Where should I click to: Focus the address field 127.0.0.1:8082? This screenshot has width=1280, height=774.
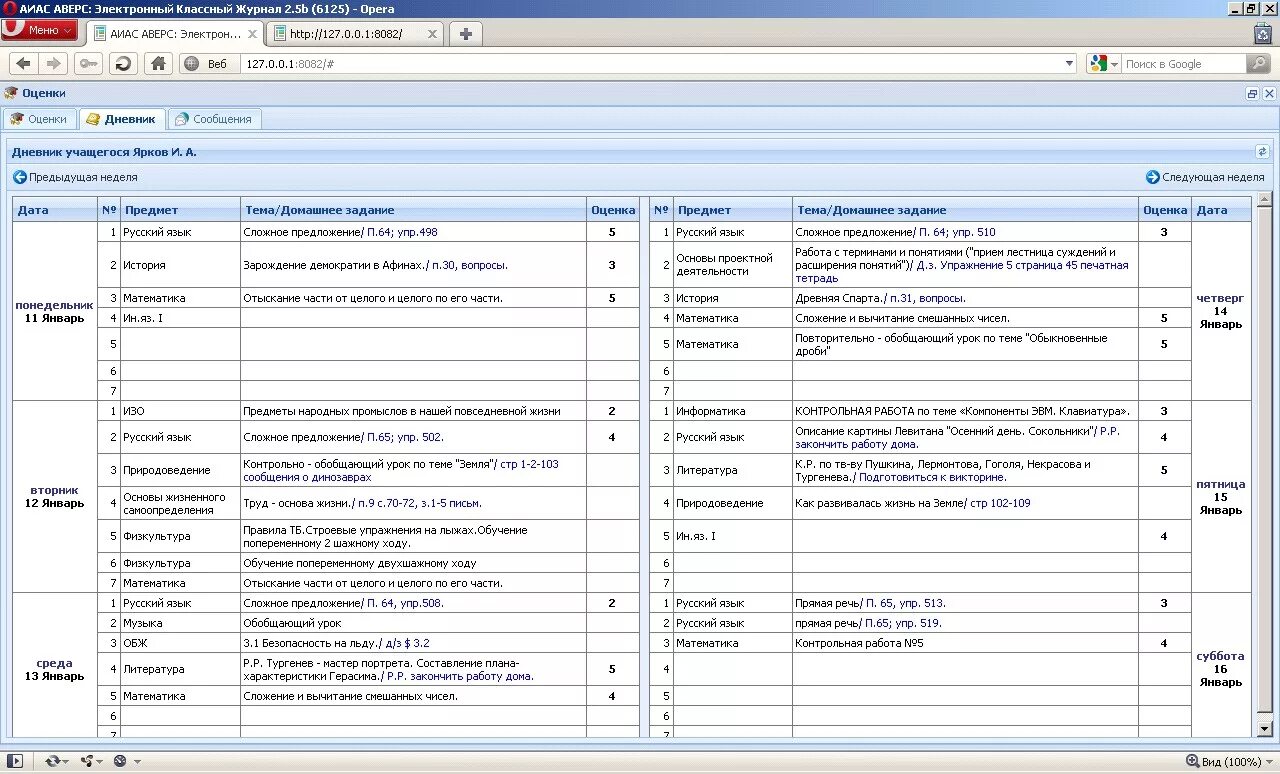[x=650, y=64]
